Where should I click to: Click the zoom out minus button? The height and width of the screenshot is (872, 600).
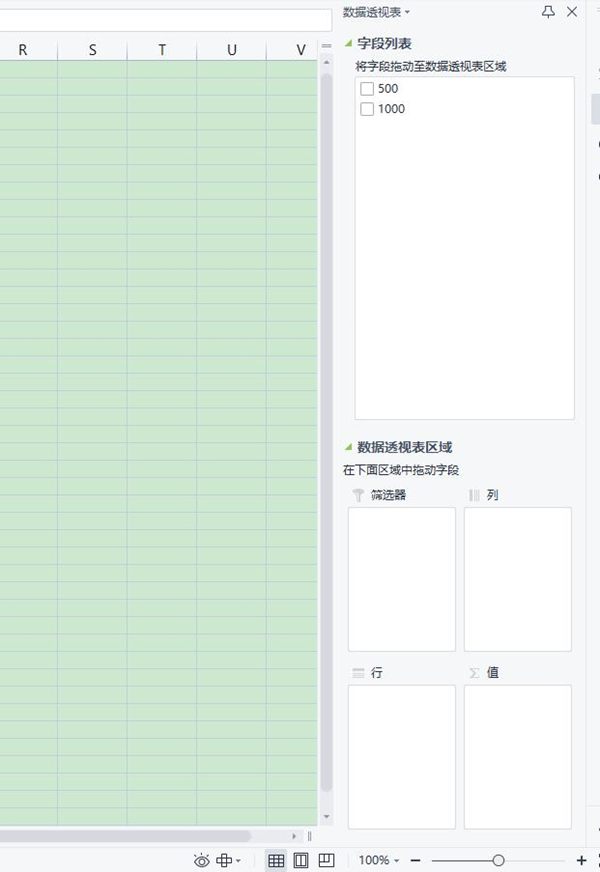415,860
